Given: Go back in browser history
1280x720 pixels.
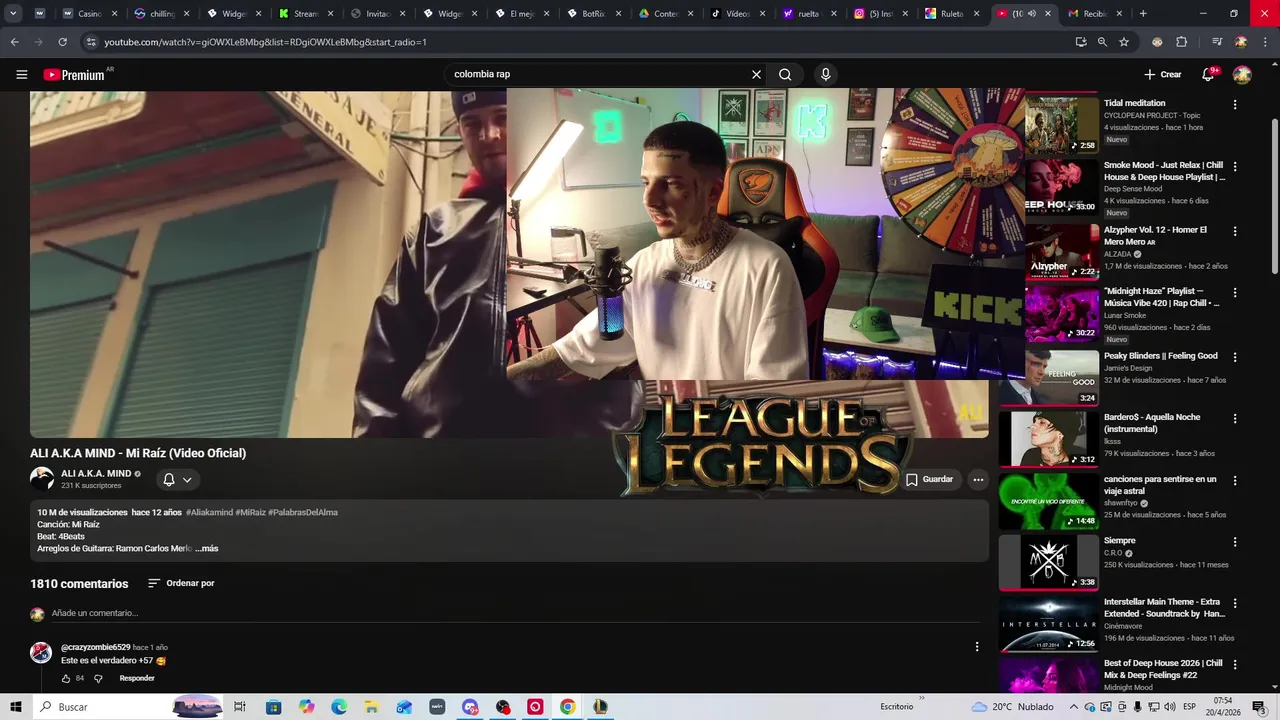Looking at the screenshot, I should tap(14, 42).
